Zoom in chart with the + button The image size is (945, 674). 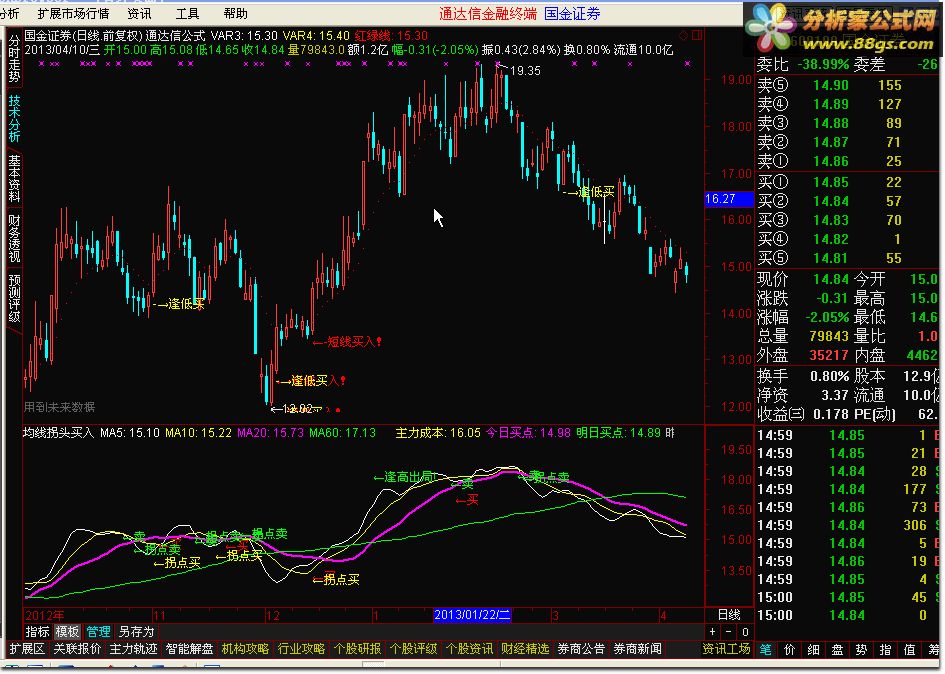(713, 631)
